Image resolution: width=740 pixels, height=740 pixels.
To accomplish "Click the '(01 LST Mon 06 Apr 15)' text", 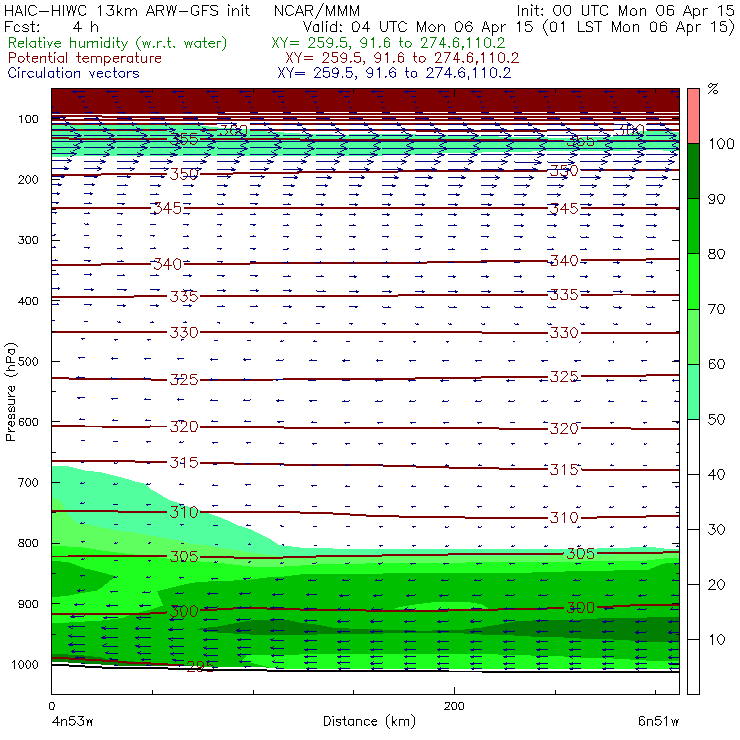I will (639, 27).
